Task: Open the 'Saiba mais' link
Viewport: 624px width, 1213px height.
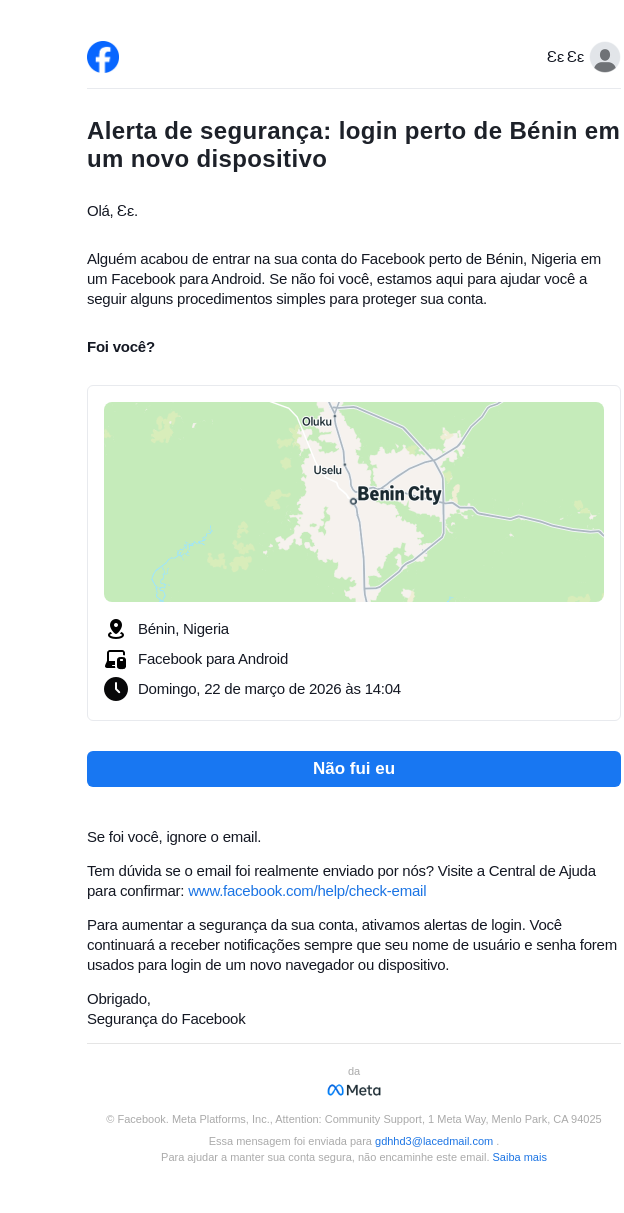Action: pyautogui.click(x=519, y=1157)
